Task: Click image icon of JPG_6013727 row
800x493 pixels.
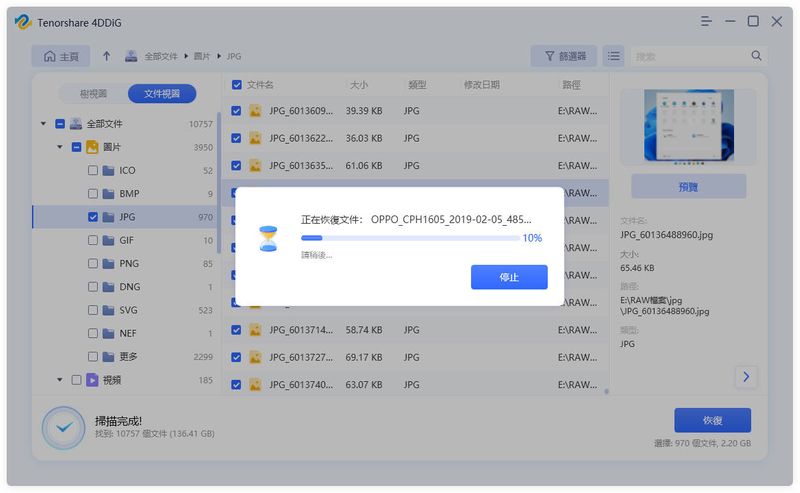Action: (x=255, y=357)
